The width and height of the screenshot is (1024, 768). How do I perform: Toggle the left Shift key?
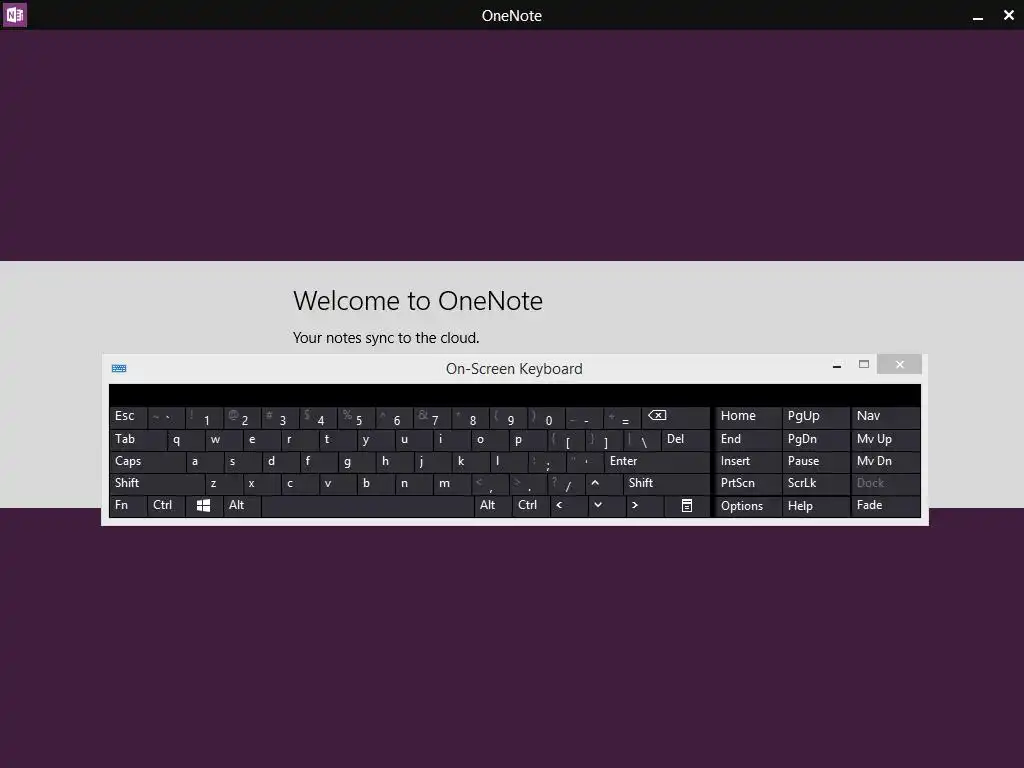pos(157,483)
